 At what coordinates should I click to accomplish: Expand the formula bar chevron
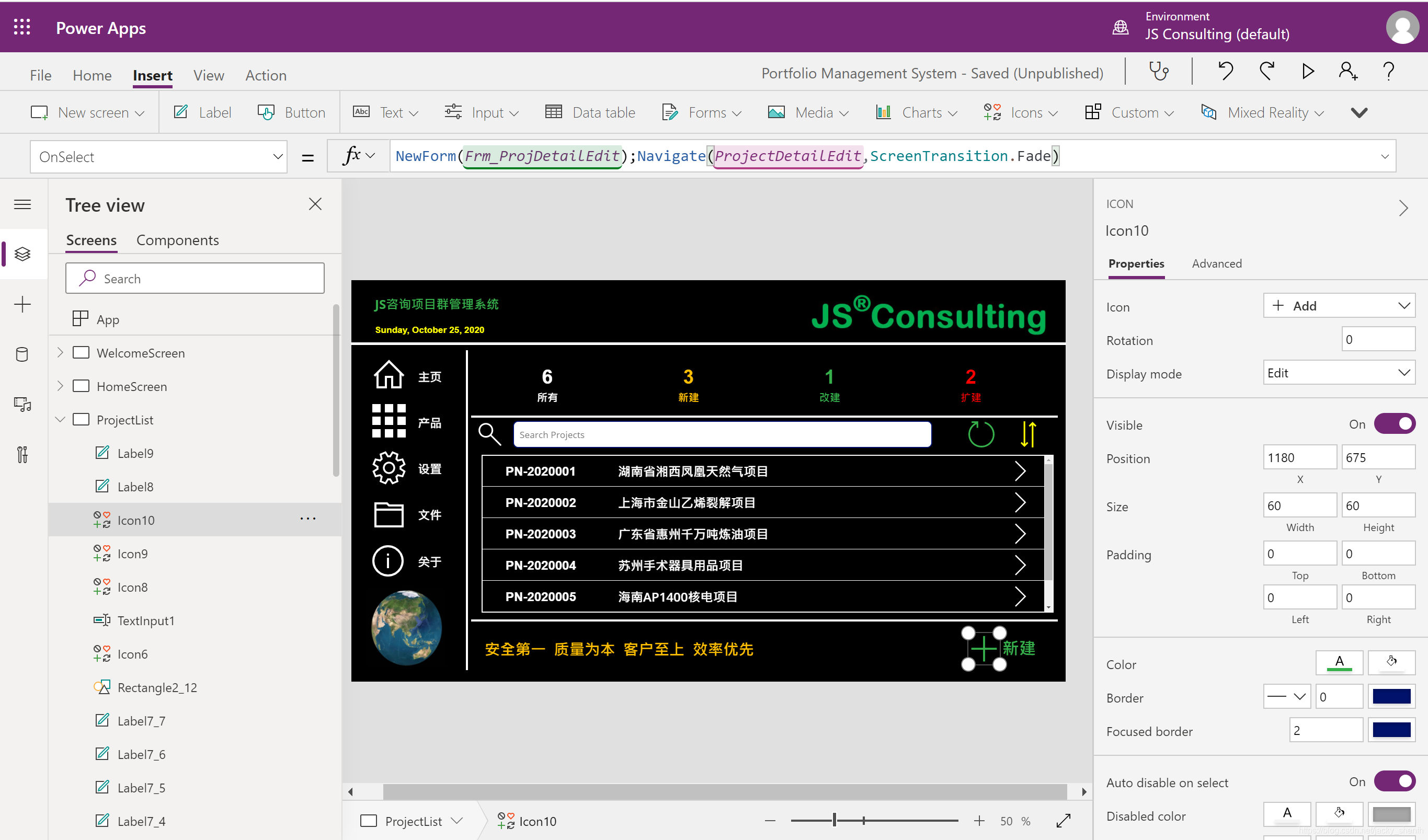(1385, 156)
